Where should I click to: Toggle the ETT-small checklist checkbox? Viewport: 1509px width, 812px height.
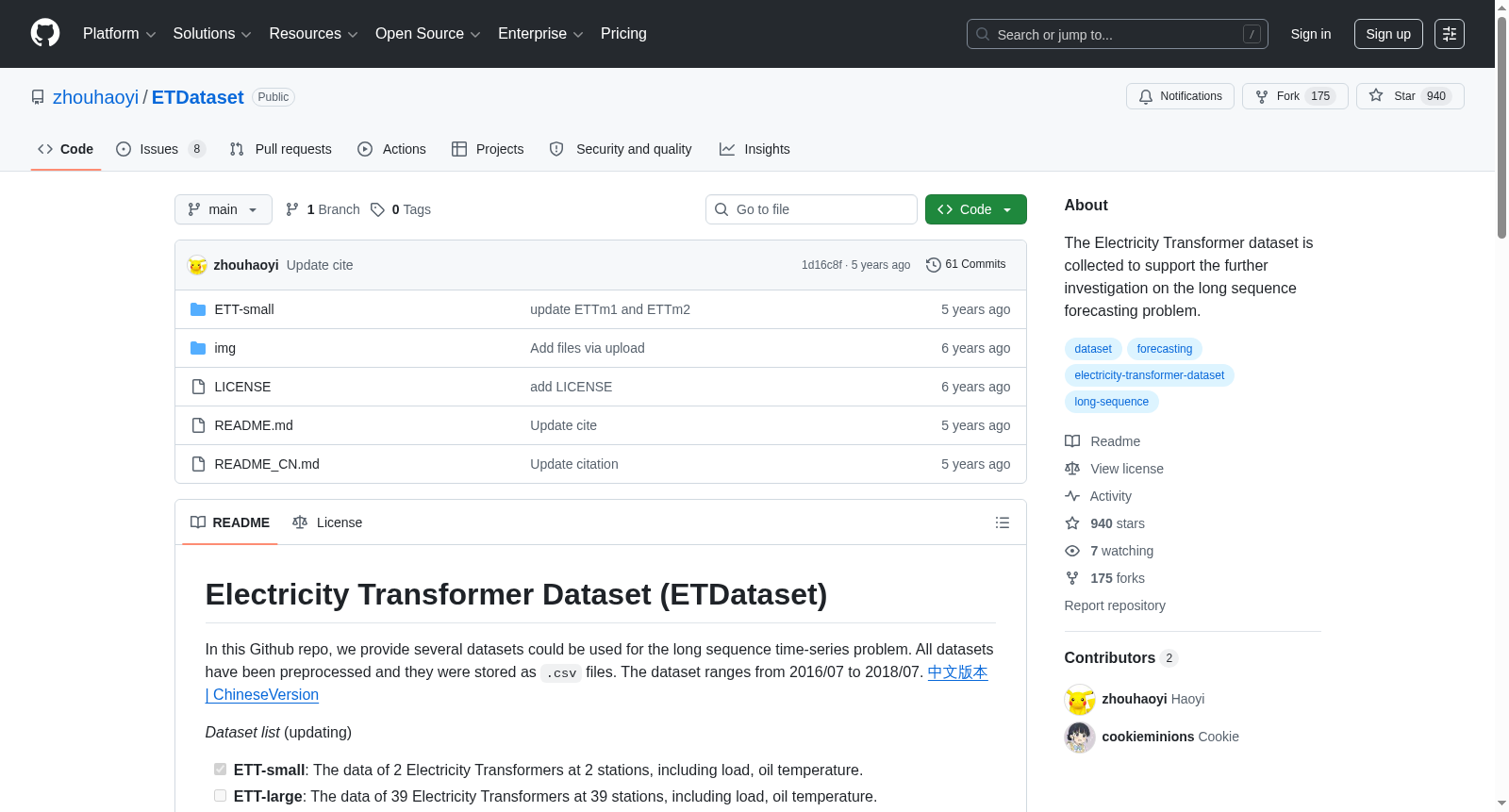[220, 770]
